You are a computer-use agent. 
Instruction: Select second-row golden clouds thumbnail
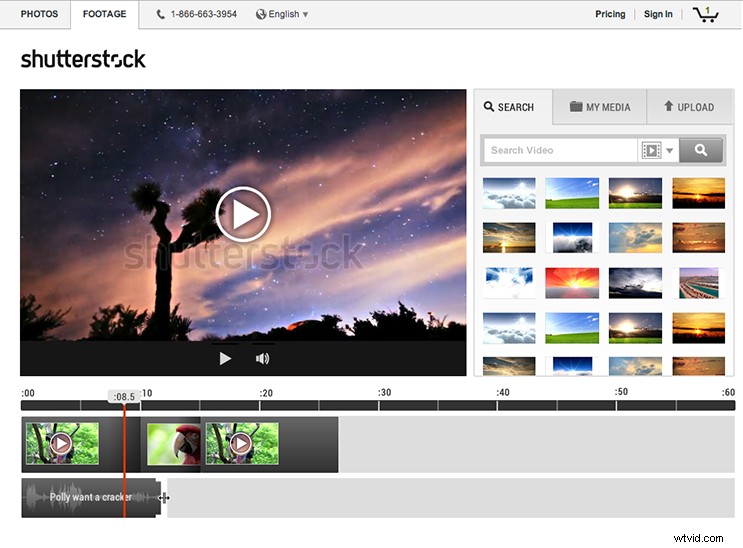(x=635, y=237)
